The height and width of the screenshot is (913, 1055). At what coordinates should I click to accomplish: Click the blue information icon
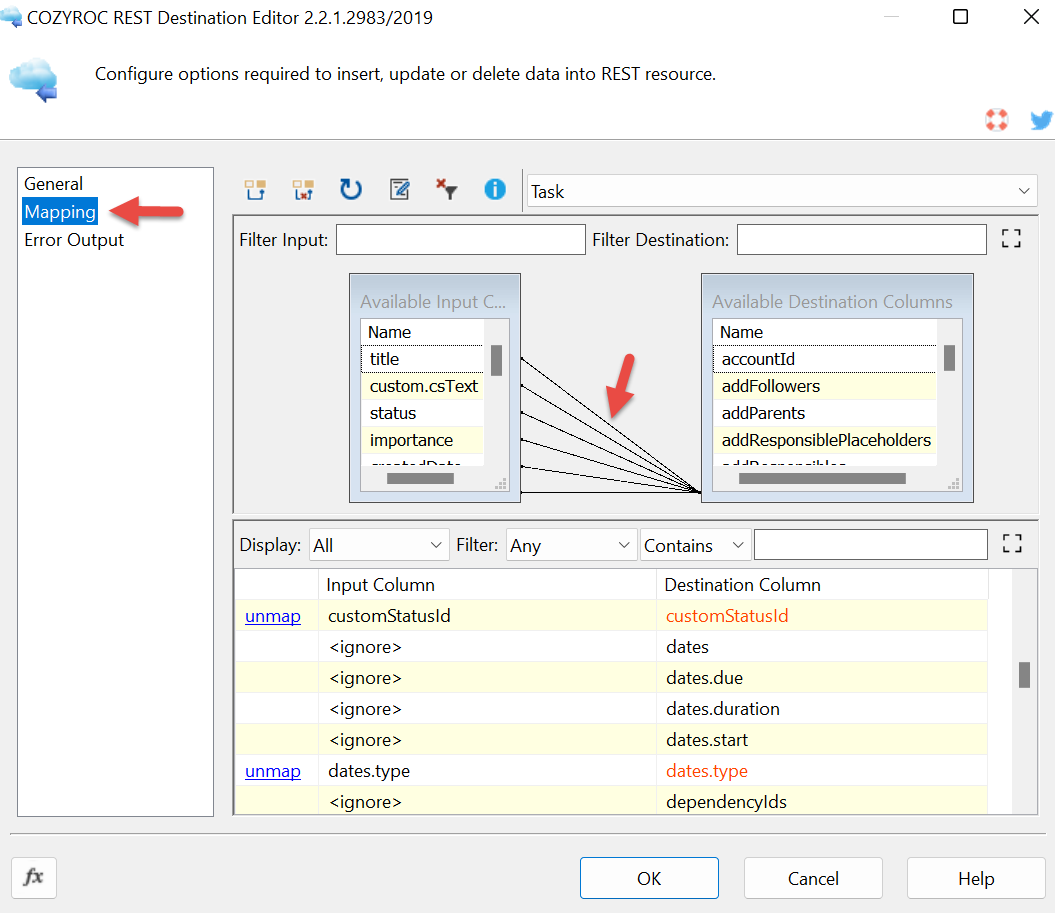tap(495, 190)
